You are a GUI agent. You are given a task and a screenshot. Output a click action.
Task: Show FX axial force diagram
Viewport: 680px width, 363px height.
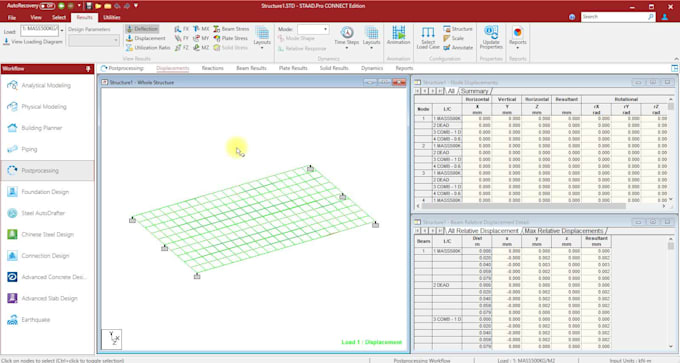click(x=182, y=29)
